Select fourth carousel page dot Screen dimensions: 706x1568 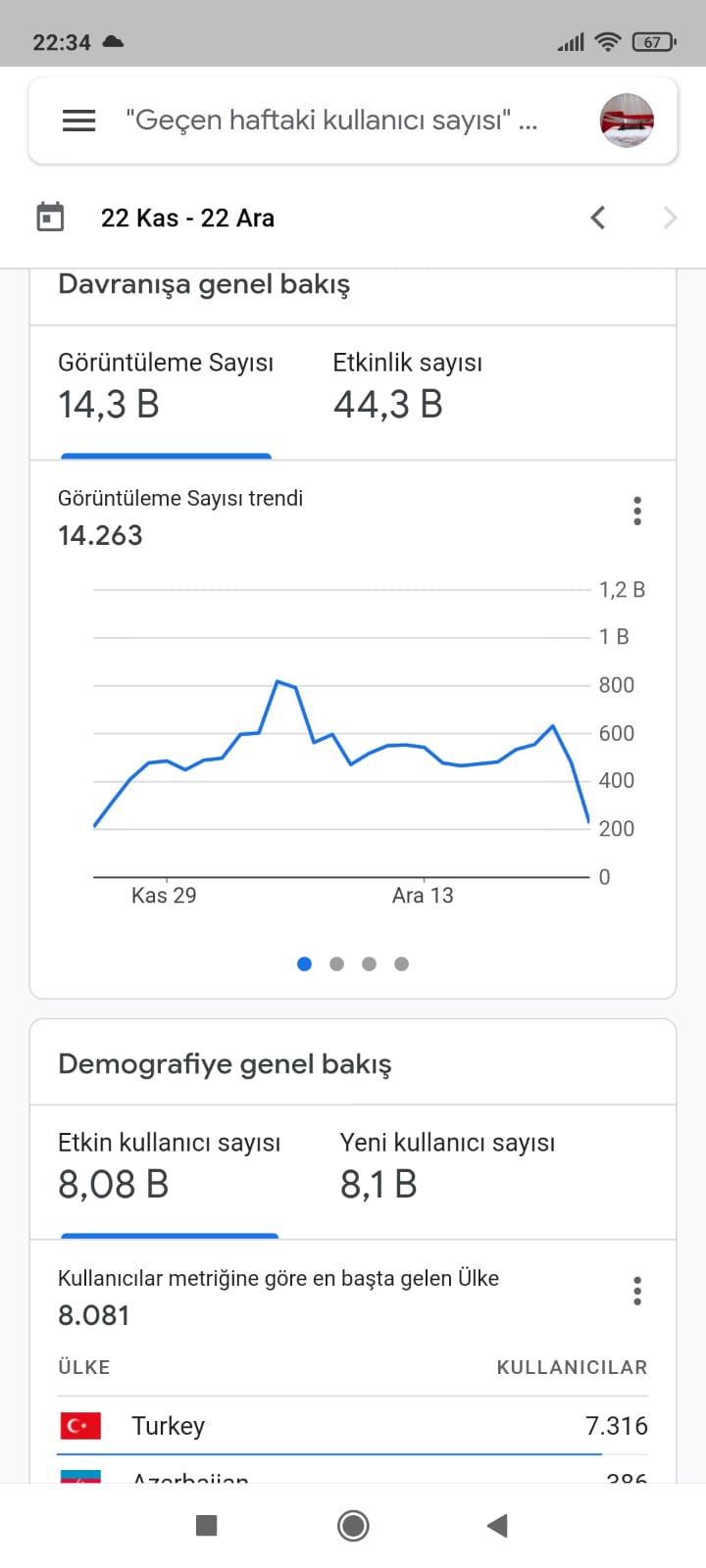tap(401, 964)
